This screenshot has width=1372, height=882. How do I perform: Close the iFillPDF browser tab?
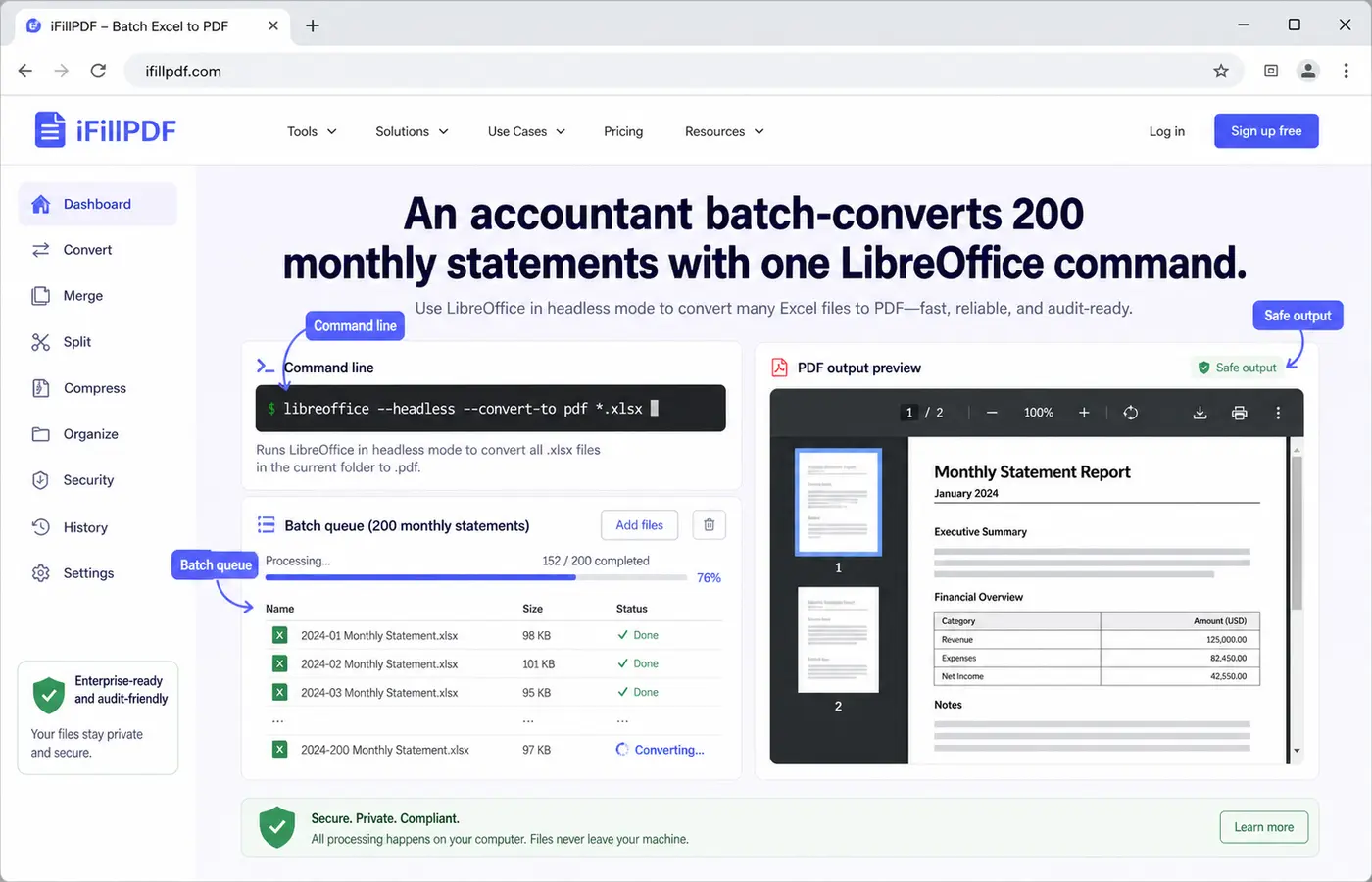pyautogui.click(x=273, y=25)
